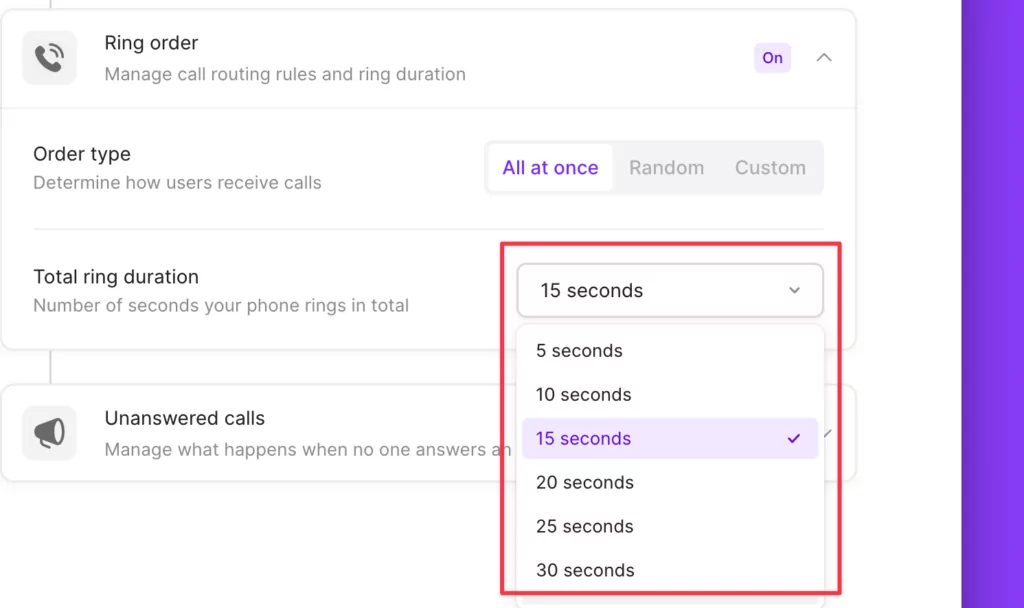Viewport: 1024px width, 608px height.
Task: Click the checkmark beside 15 seconds
Action: tap(794, 438)
